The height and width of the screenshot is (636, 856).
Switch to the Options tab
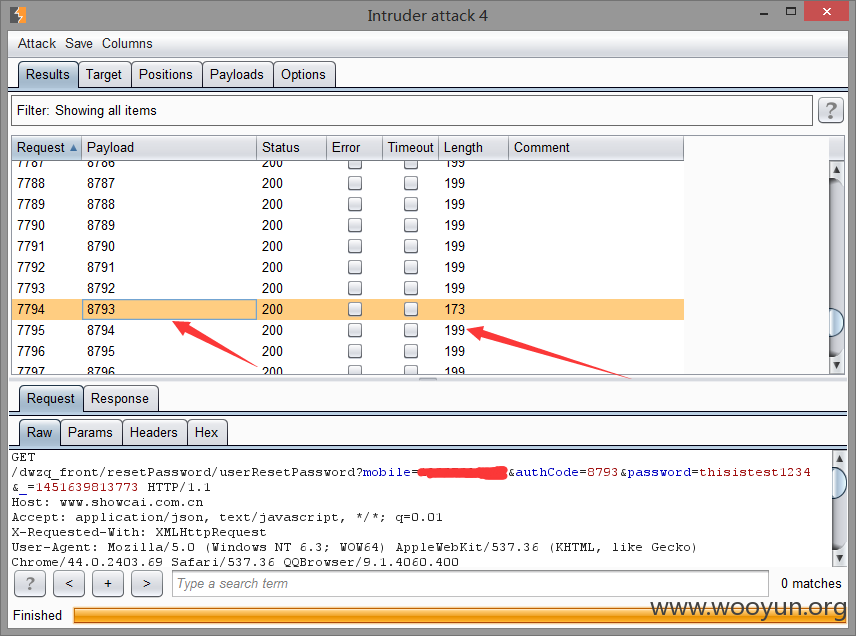click(x=304, y=75)
